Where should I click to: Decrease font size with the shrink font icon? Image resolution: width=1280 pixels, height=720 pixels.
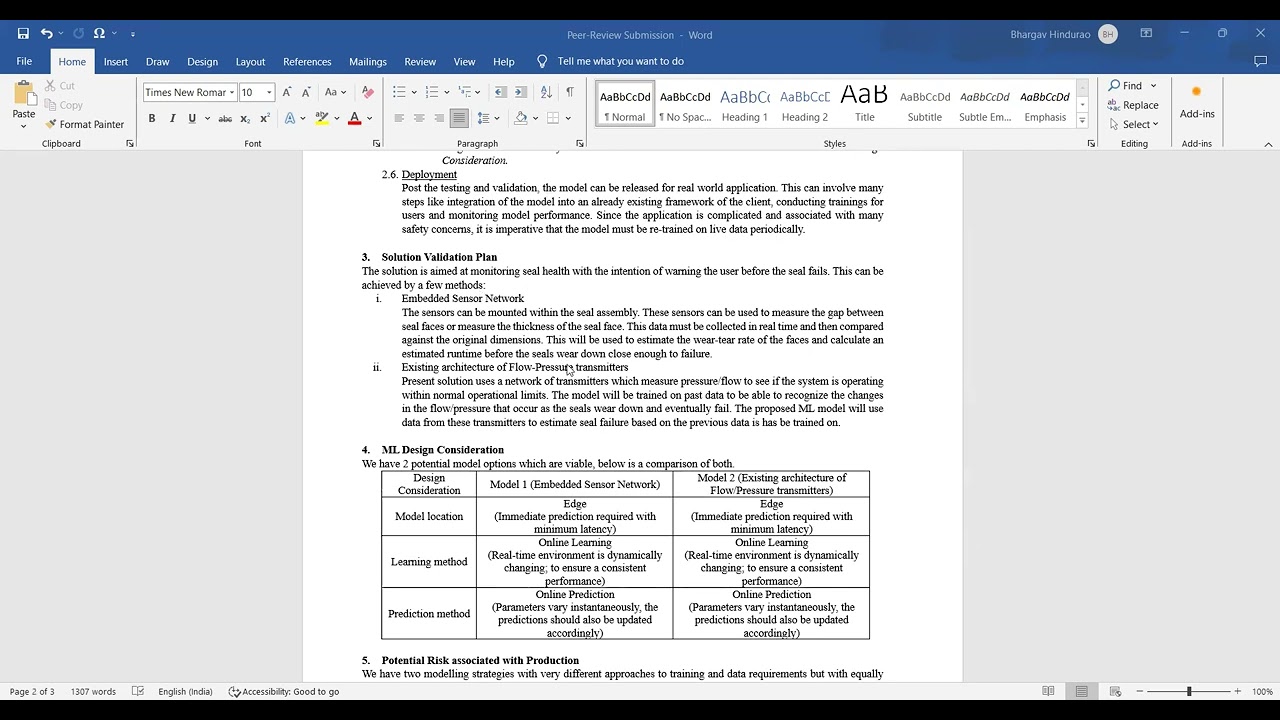[307, 92]
